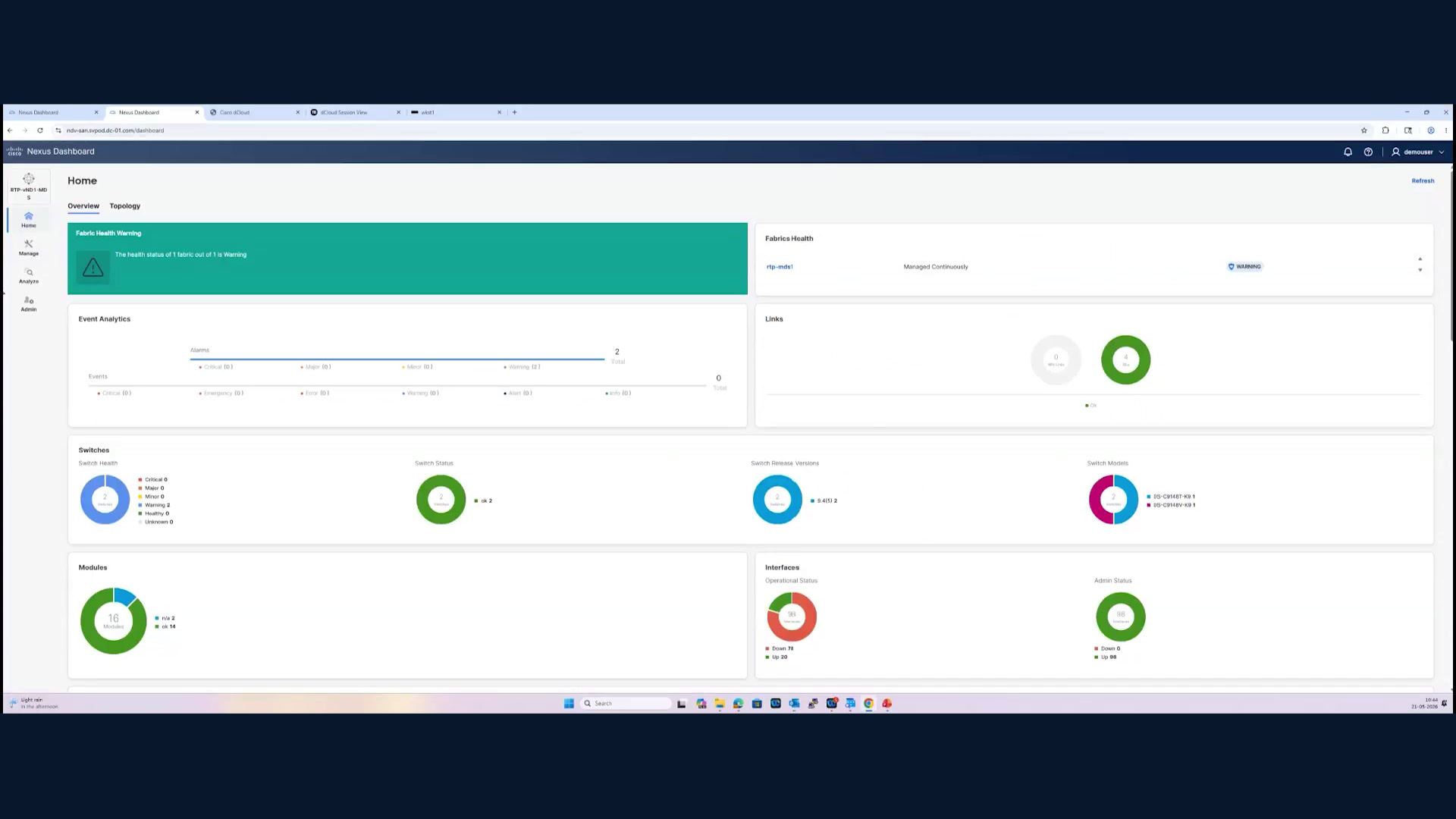Switch to Cisco dCloud browser tab
This screenshot has width=1456, height=819.
pos(253,112)
